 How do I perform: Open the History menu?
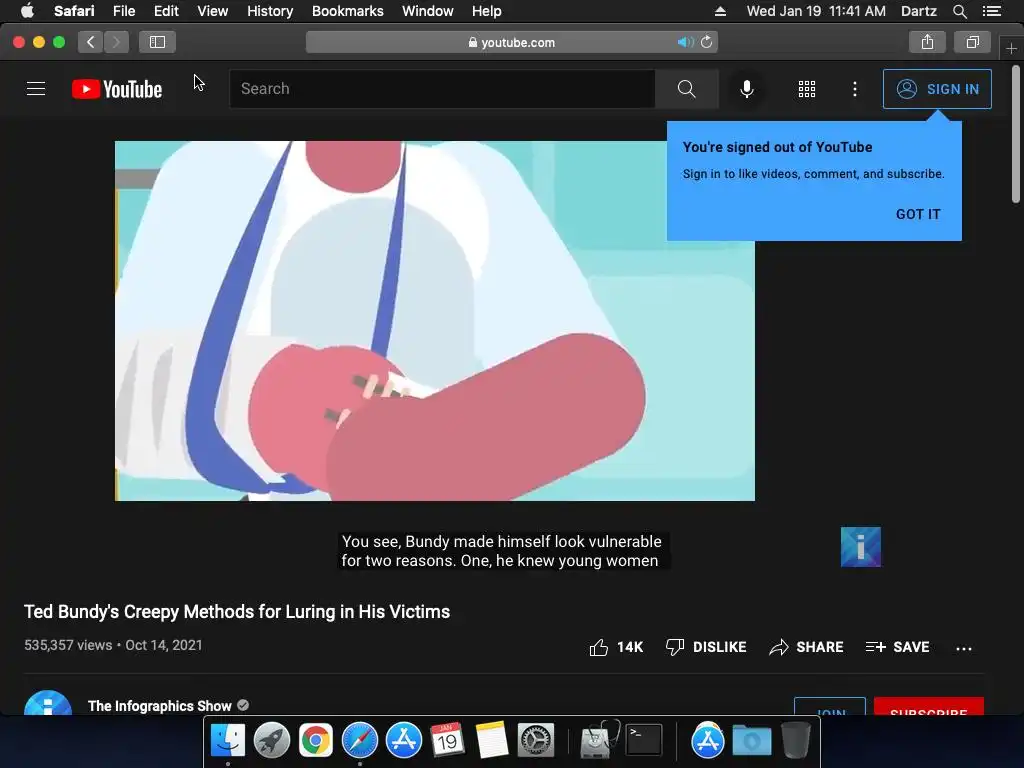click(270, 11)
